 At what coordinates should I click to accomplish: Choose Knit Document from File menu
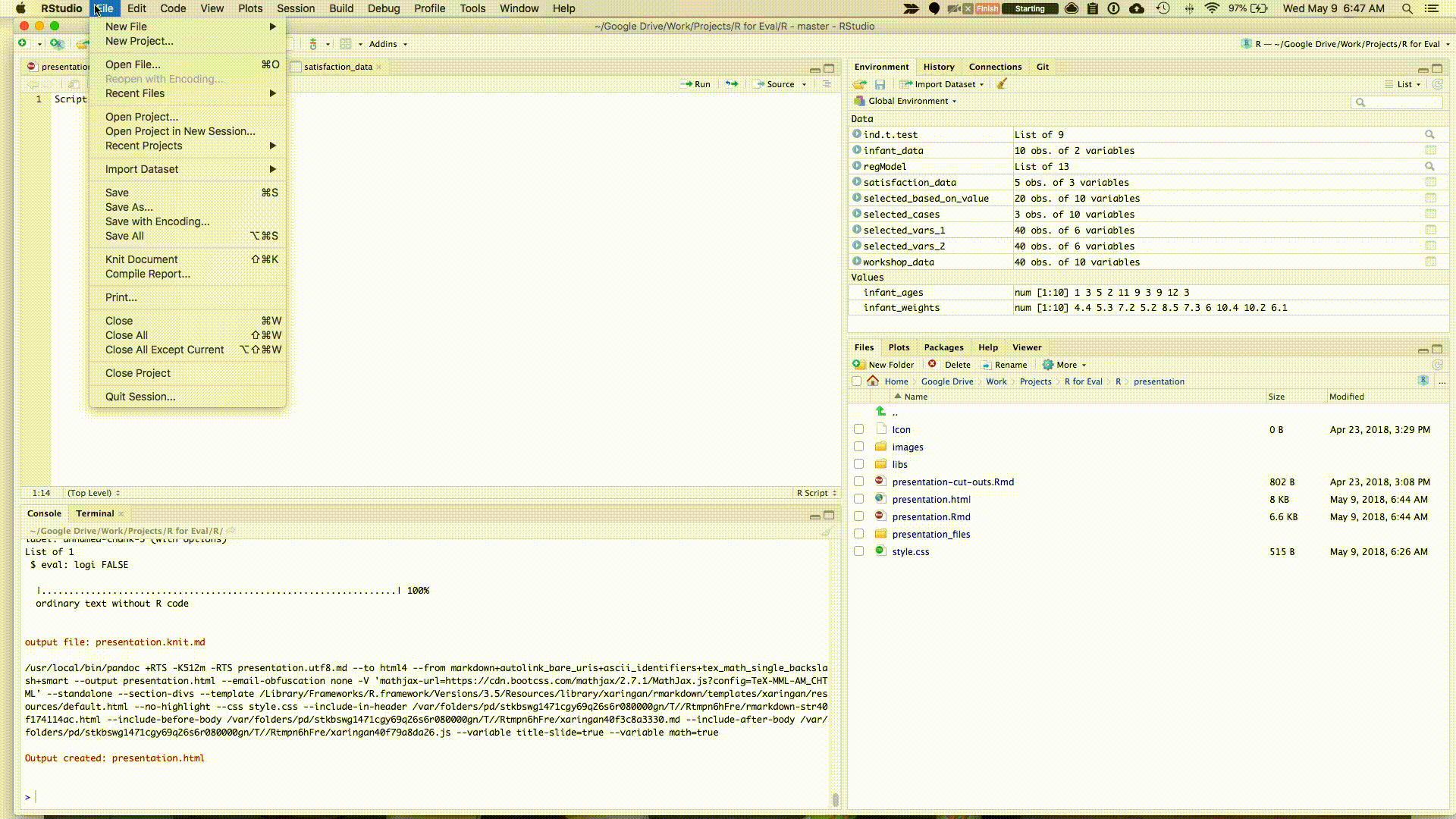(141, 259)
